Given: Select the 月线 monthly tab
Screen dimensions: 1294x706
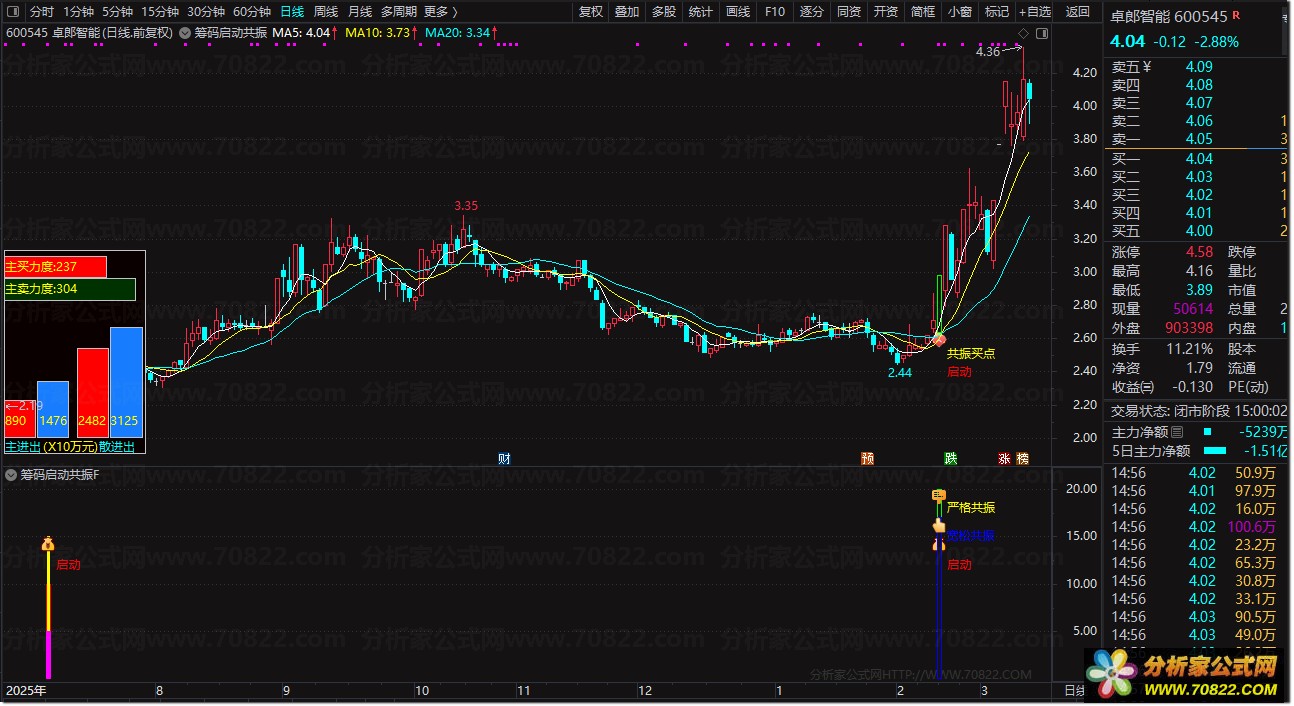Looking at the screenshot, I should [360, 12].
